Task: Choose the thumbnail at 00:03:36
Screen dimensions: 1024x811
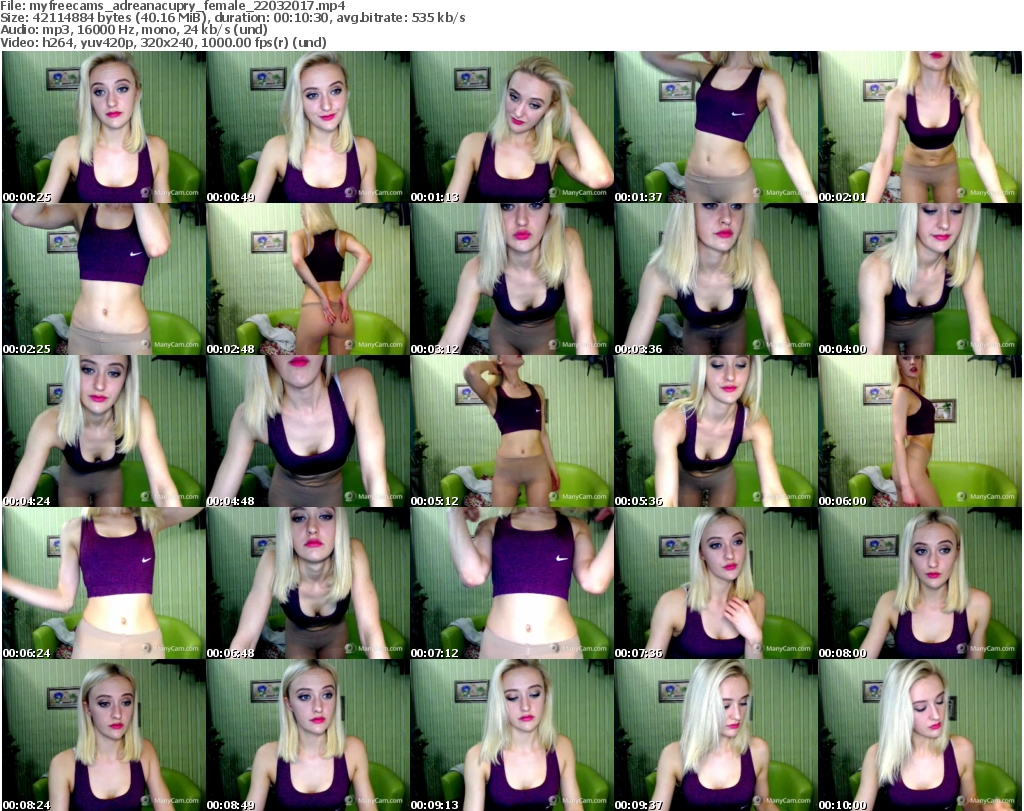Action: pyautogui.click(x=716, y=279)
